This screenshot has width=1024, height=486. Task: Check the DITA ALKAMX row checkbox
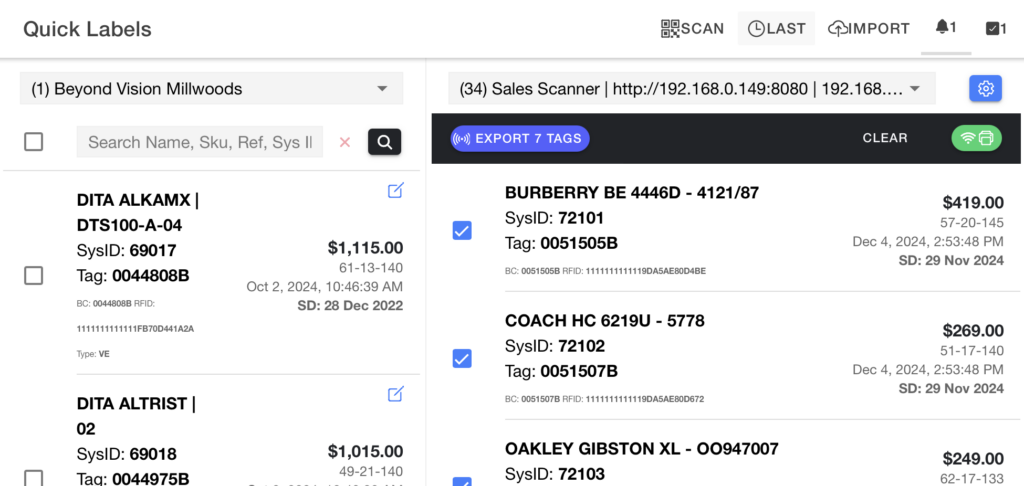(x=33, y=276)
